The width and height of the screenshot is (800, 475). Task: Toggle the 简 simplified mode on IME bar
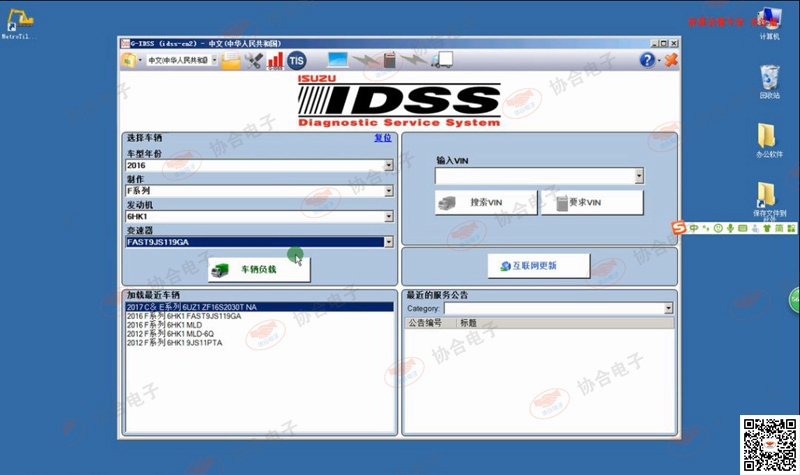[x=779, y=228]
